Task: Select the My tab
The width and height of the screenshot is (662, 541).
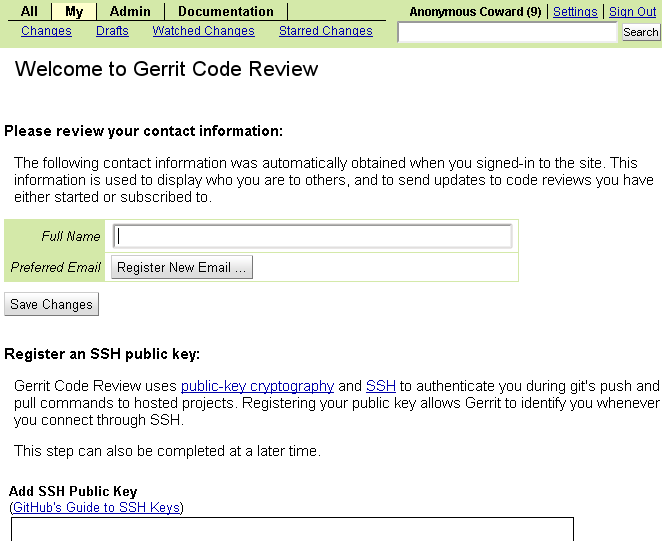Action: click(74, 11)
